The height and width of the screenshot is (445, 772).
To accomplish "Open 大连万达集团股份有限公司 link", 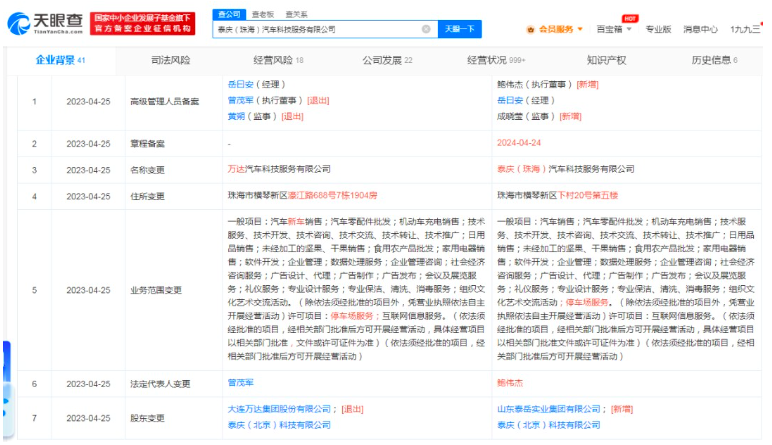I will tap(279, 409).
